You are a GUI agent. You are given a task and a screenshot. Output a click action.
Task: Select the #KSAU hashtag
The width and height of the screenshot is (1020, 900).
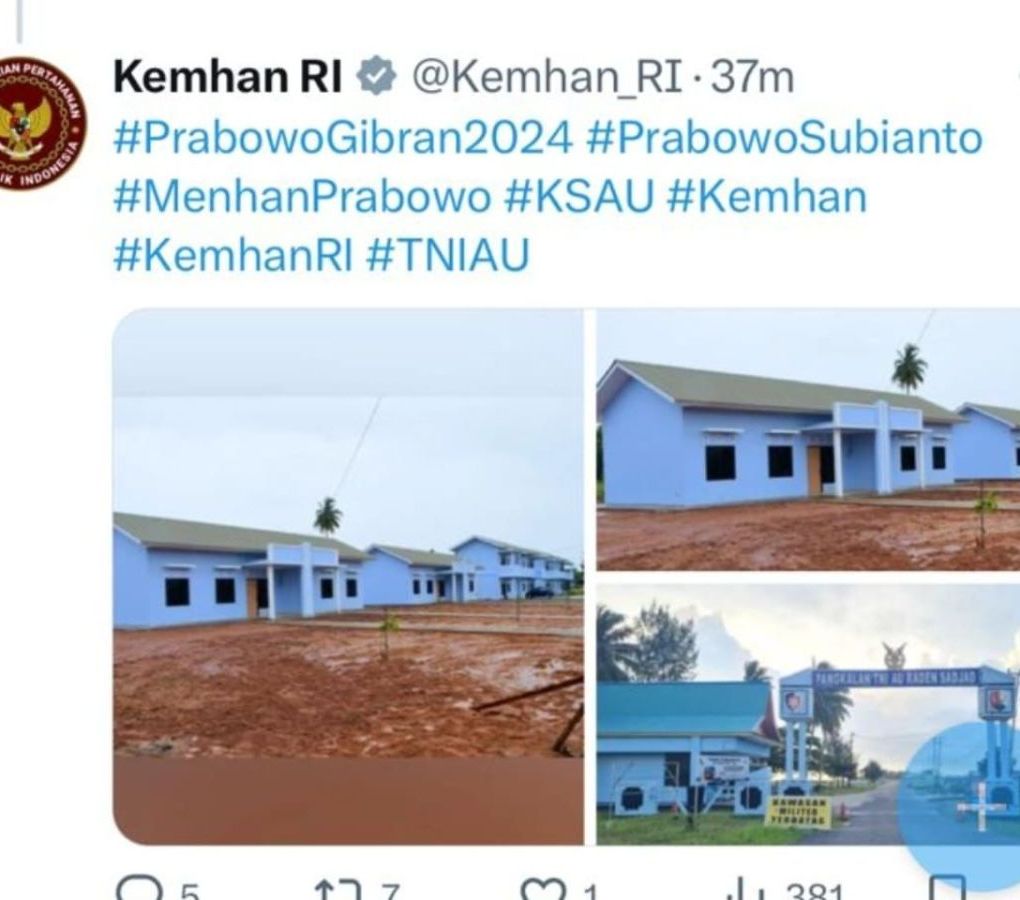click(x=578, y=196)
